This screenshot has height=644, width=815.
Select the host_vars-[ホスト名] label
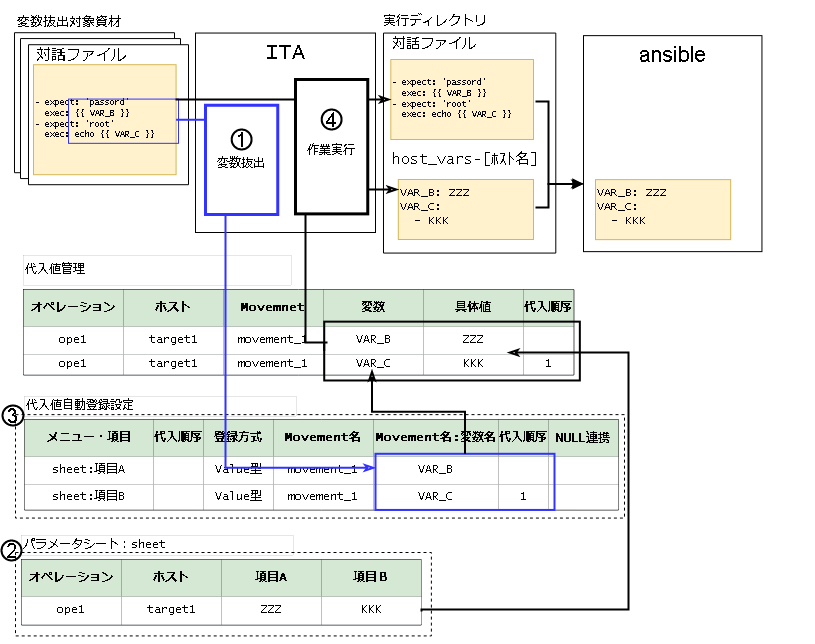pos(465,158)
